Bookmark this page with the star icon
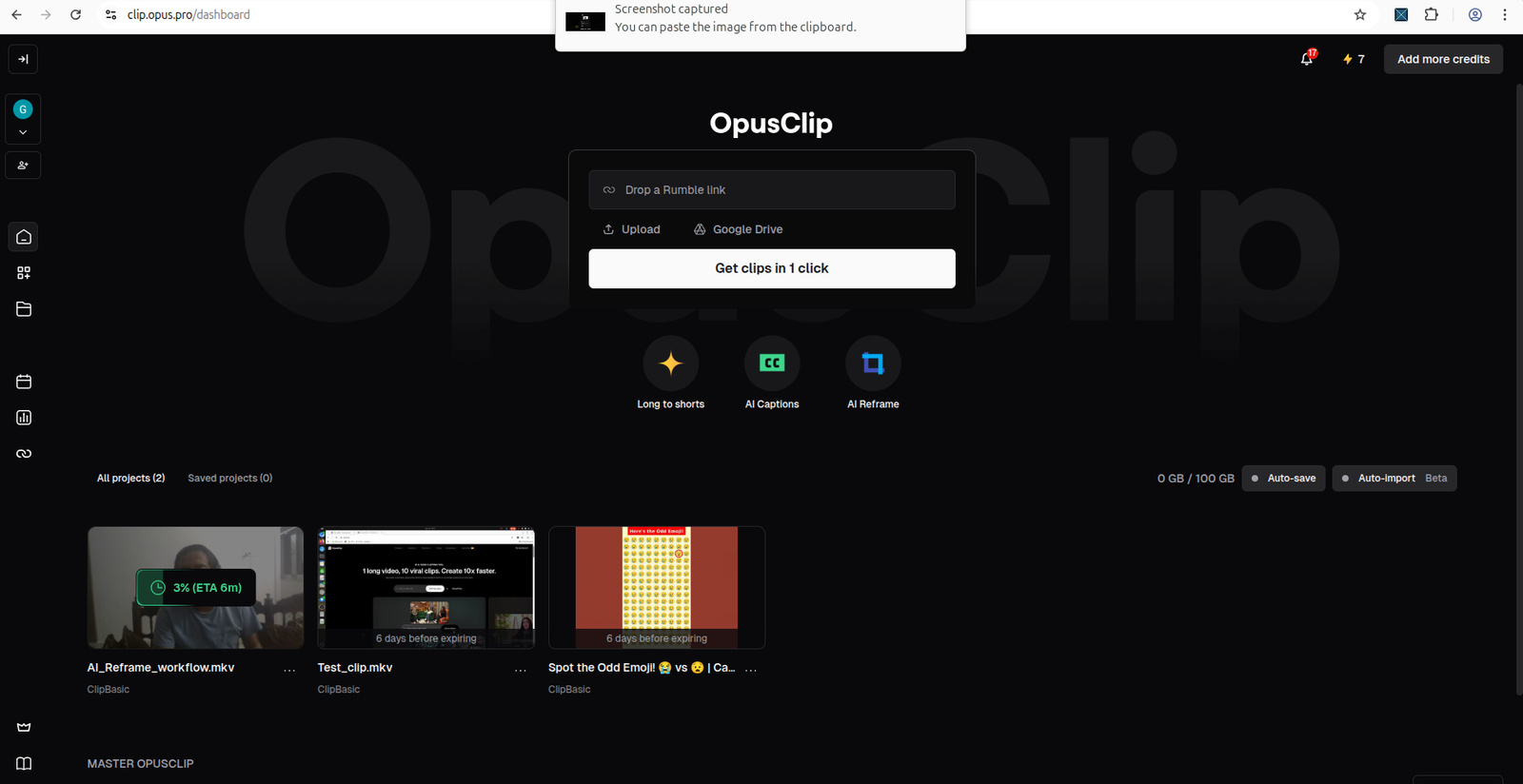1523x784 pixels. [1360, 14]
